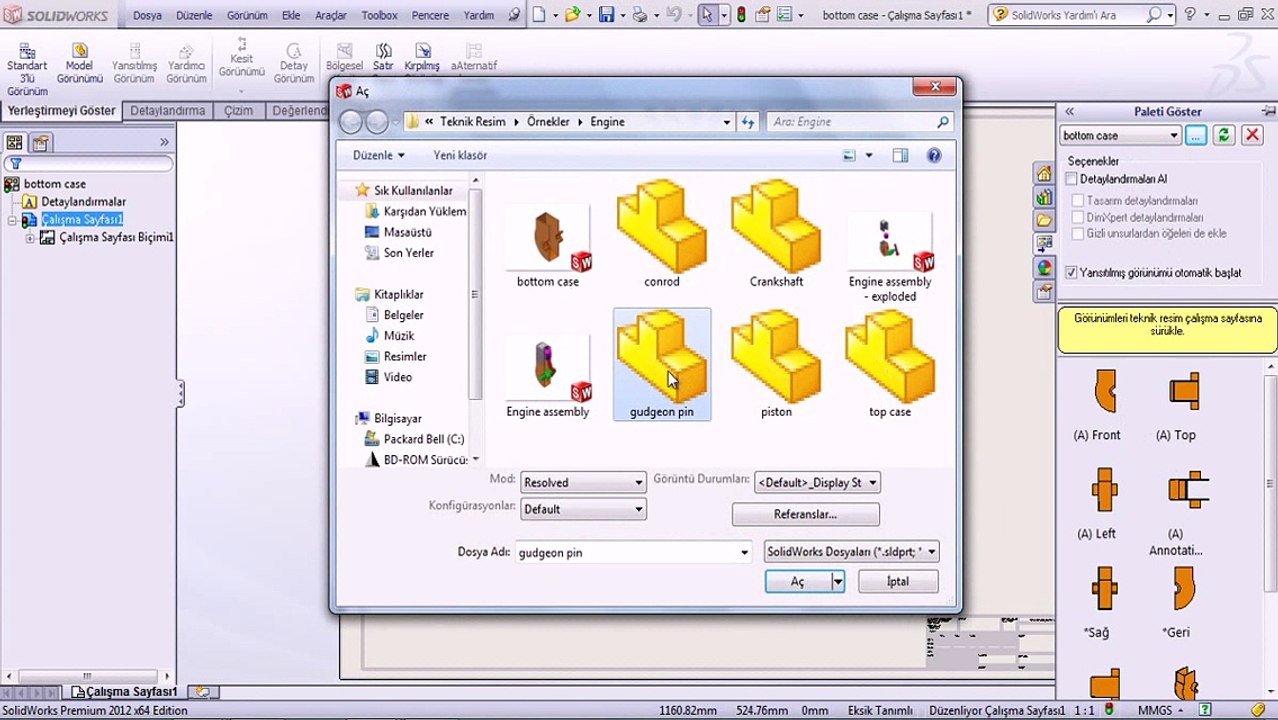Open the SolidWorks Dosyaları file type dropdown
1278x720 pixels.
(851, 551)
